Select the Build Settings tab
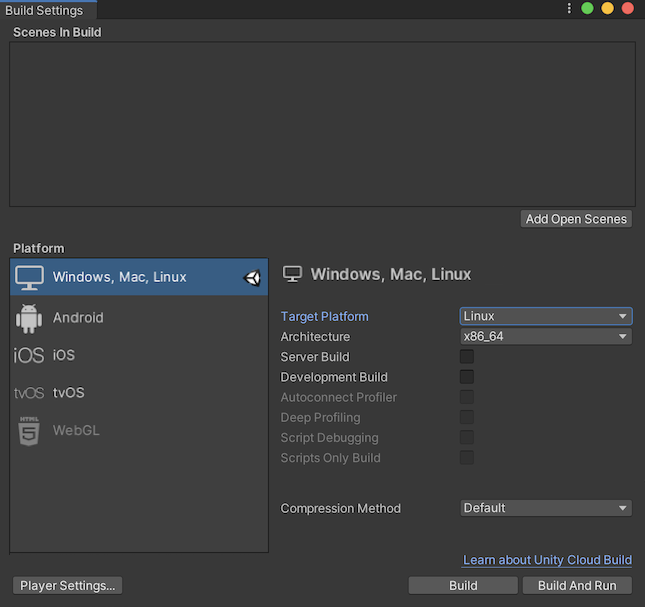 pyautogui.click(x=45, y=10)
